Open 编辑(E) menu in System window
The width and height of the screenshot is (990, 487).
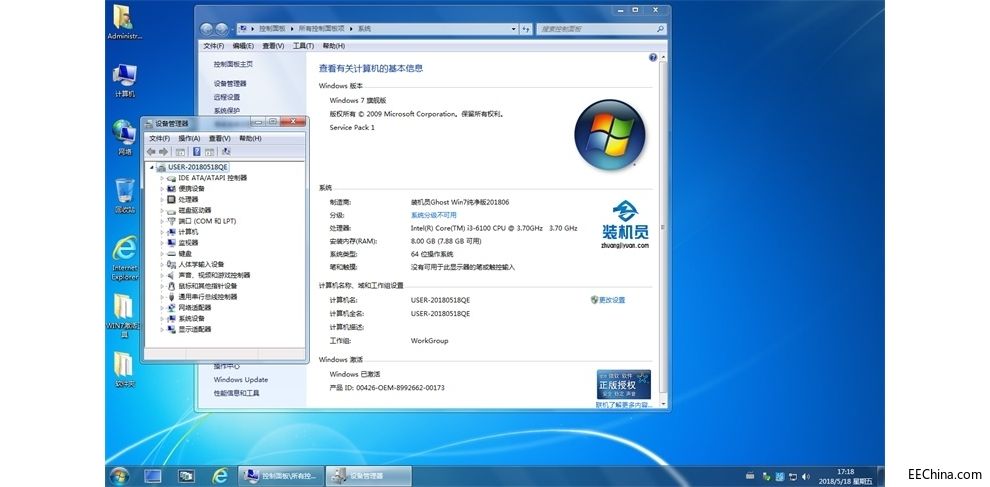243,46
